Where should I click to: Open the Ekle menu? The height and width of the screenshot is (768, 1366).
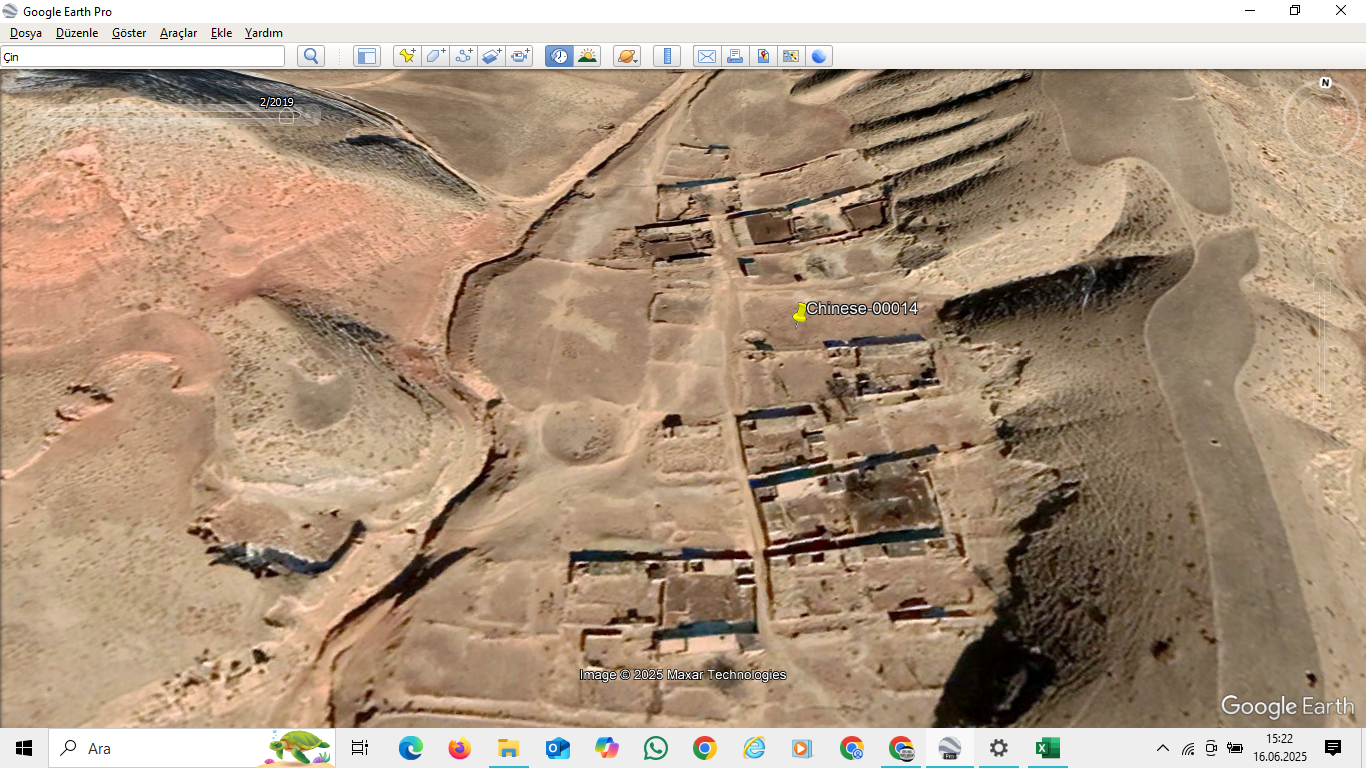pyautogui.click(x=221, y=33)
